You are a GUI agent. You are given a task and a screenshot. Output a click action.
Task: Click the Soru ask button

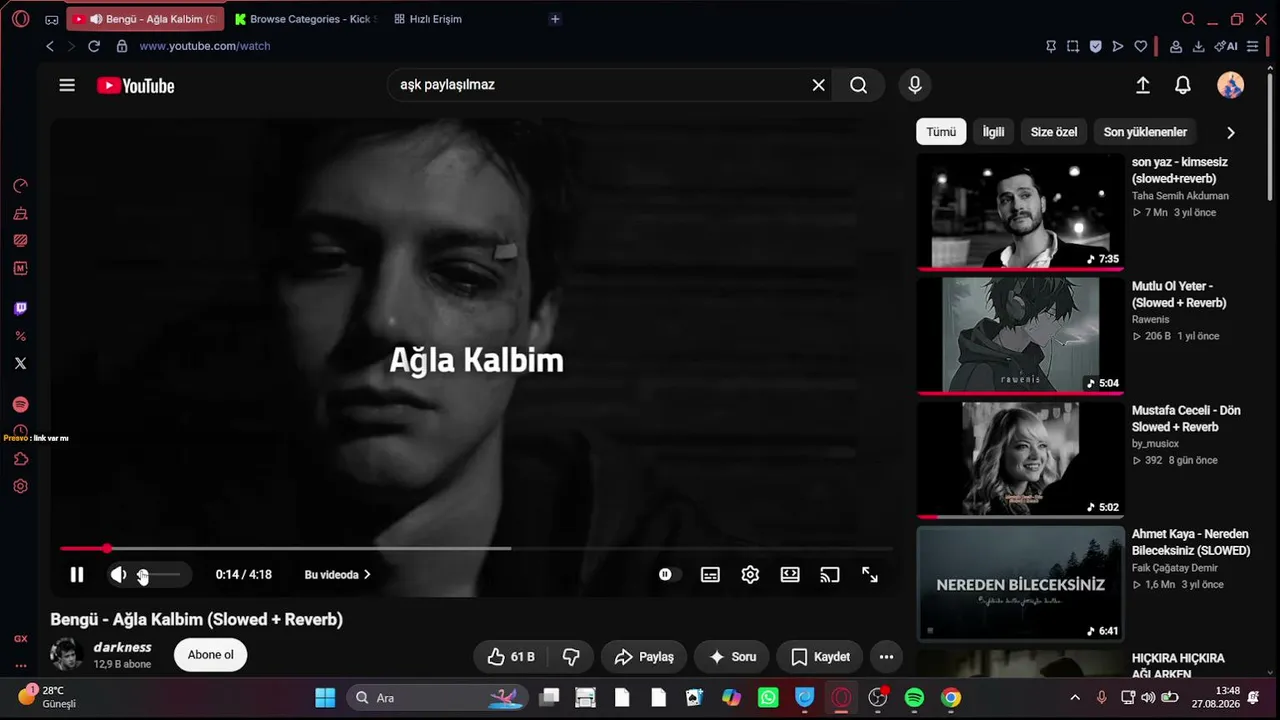(x=731, y=657)
